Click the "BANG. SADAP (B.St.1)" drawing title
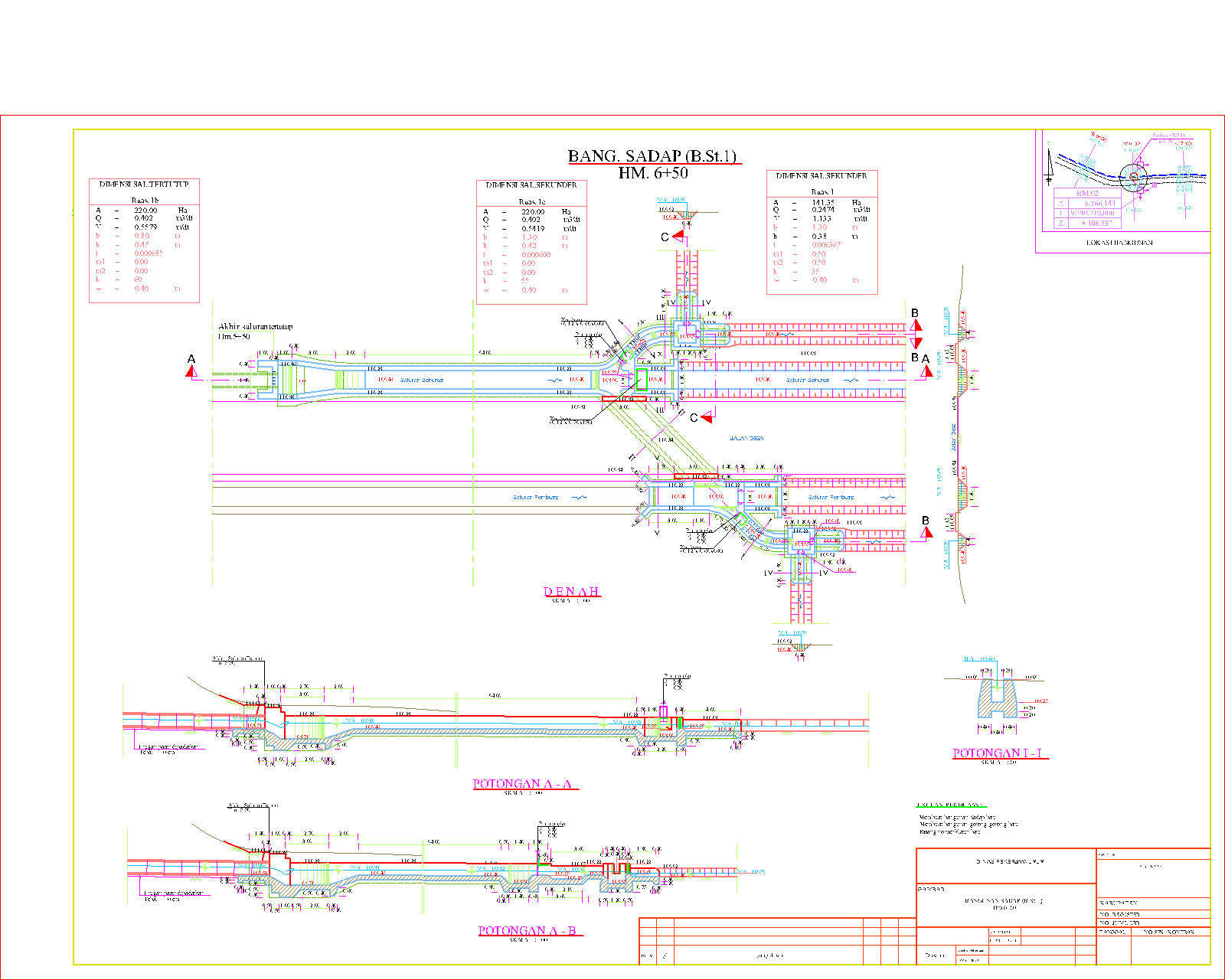 click(652, 156)
